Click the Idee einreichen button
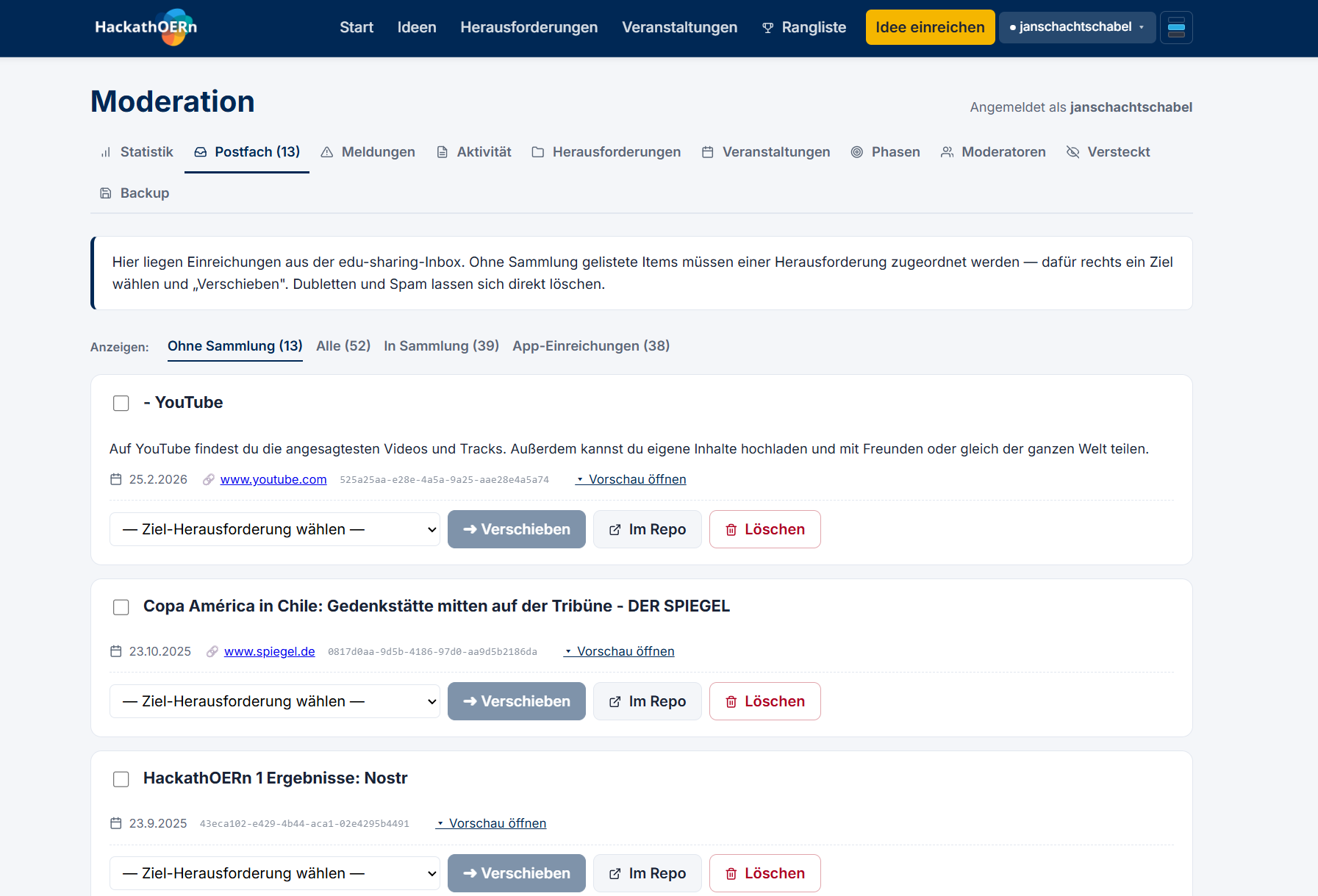 tap(930, 27)
